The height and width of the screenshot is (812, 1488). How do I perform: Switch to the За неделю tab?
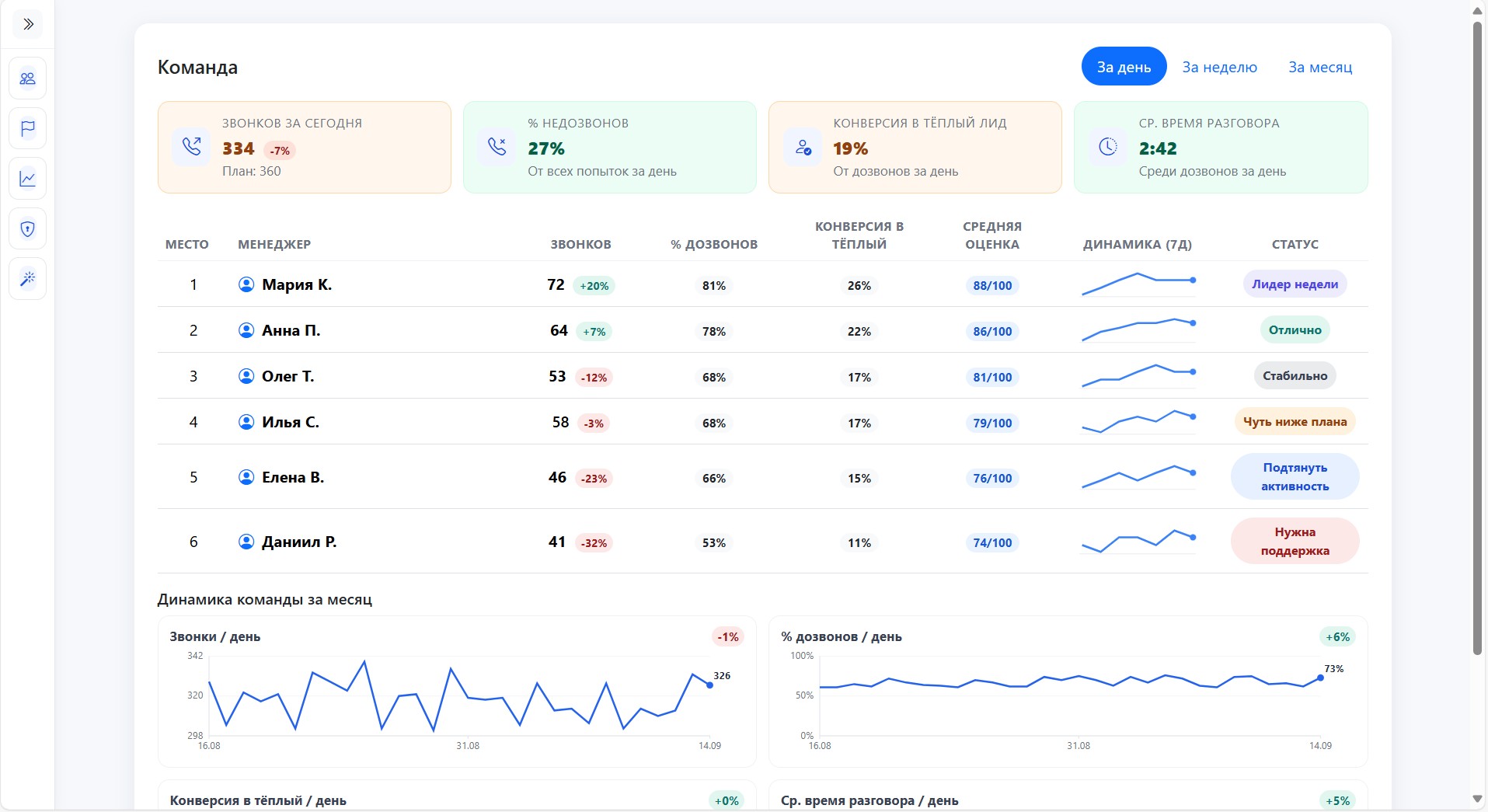[x=1219, y=67]
